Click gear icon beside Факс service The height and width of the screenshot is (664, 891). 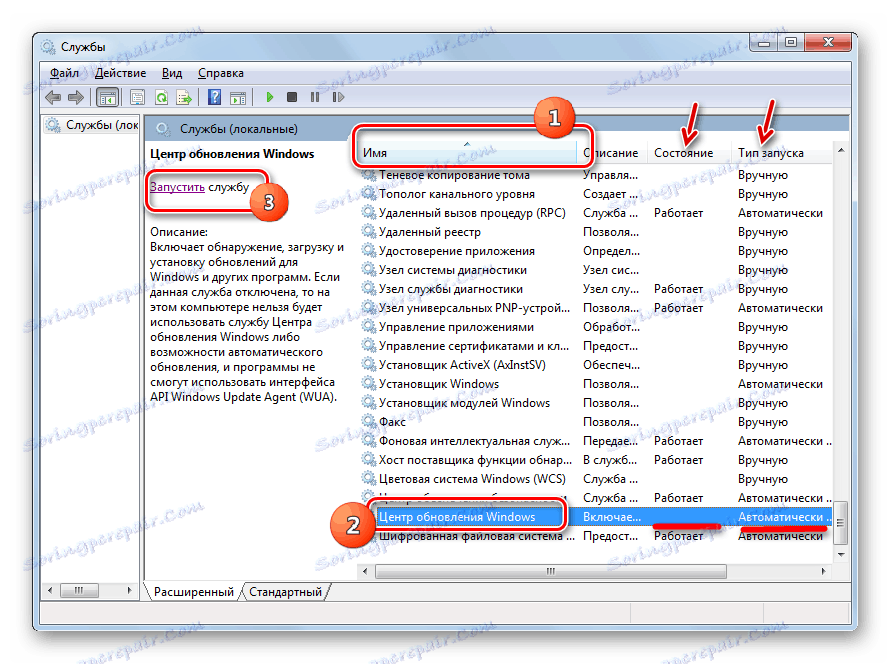coord(369,421)
